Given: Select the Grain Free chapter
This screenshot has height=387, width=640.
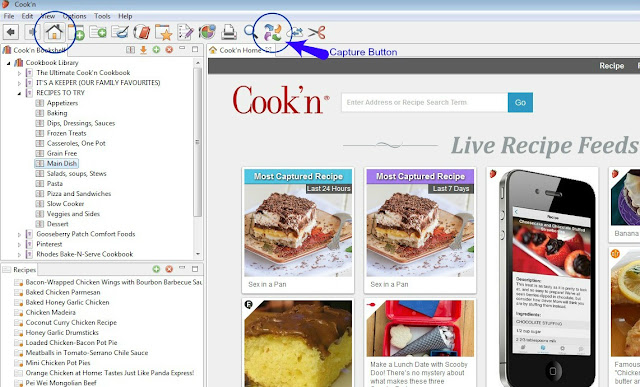Looking at the screenshot, I should tap(62, 153).
